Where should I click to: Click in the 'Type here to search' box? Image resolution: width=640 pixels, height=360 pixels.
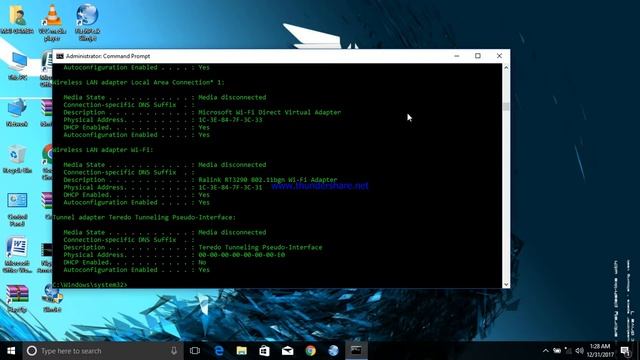(x=103, y=351)
